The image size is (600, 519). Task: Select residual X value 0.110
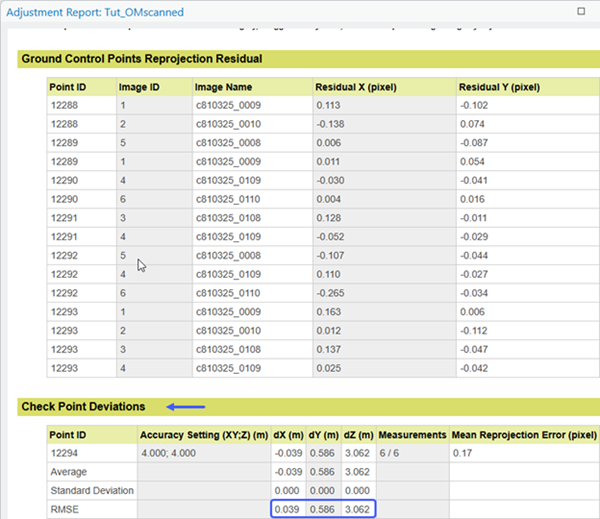pos(328,274)
